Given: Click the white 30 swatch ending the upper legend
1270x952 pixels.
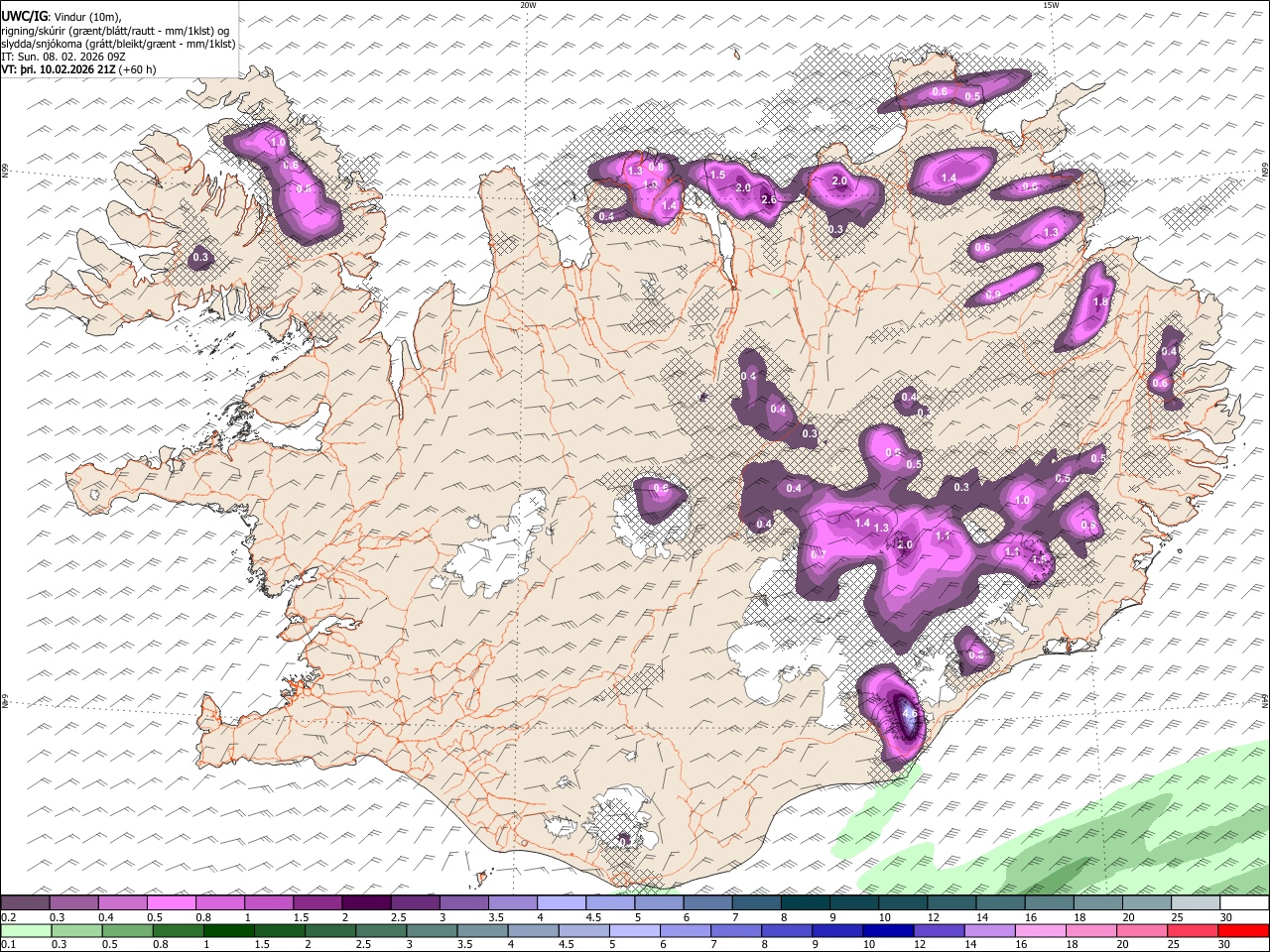Looking at the screenshot, I should (x=1244, y=903).
